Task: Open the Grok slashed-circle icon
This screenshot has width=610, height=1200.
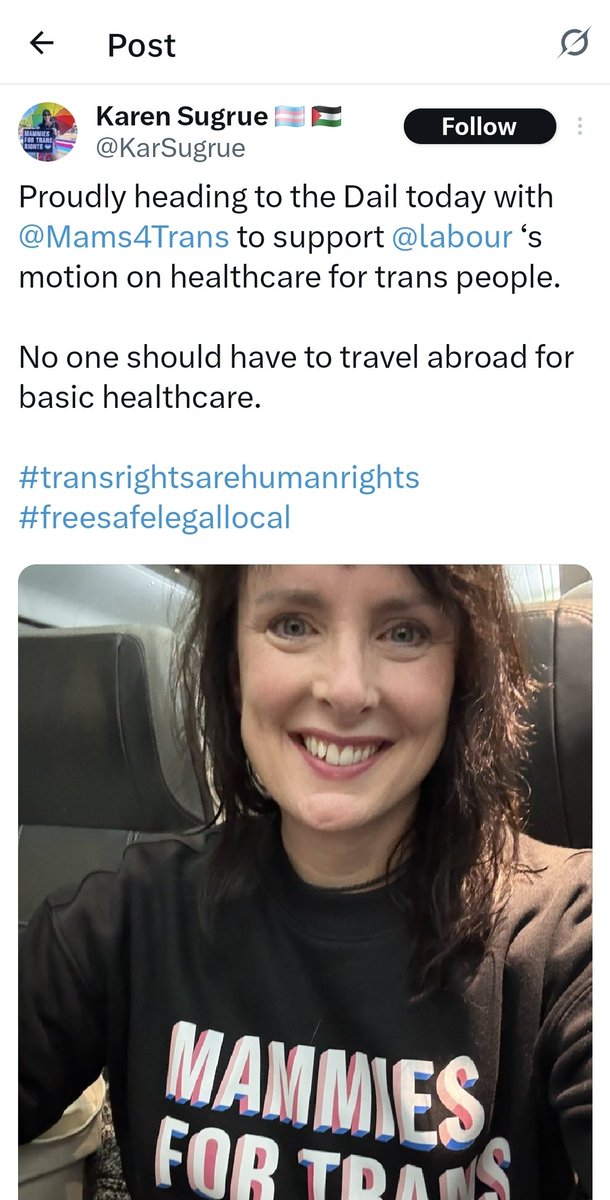Action: coord(573,44)
